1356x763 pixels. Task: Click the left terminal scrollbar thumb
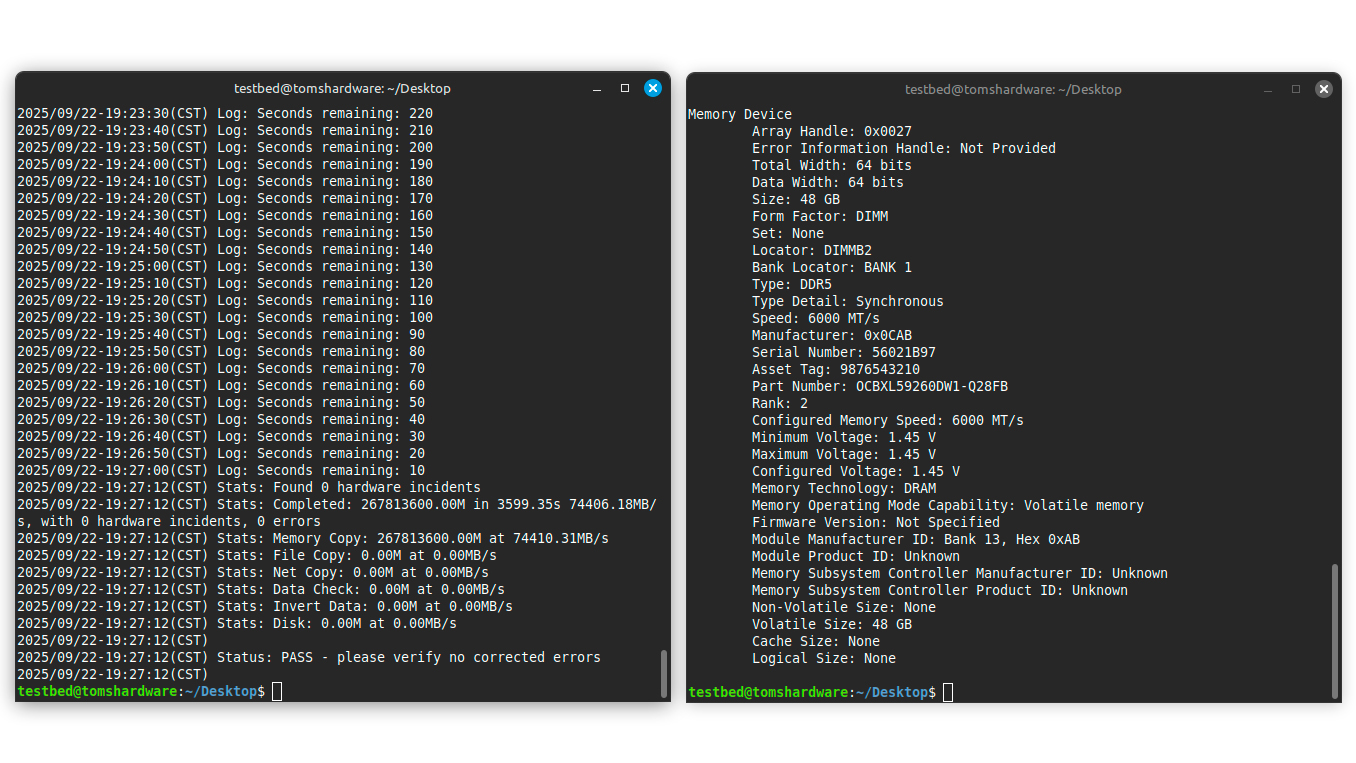(664, 674)
